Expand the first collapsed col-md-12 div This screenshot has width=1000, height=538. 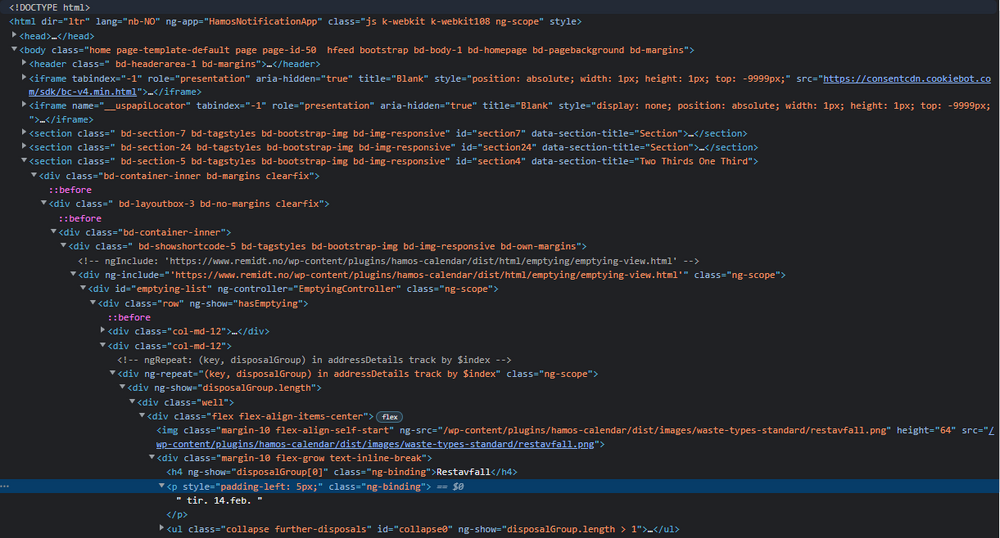pyautogui.click(x=104, y=331)
